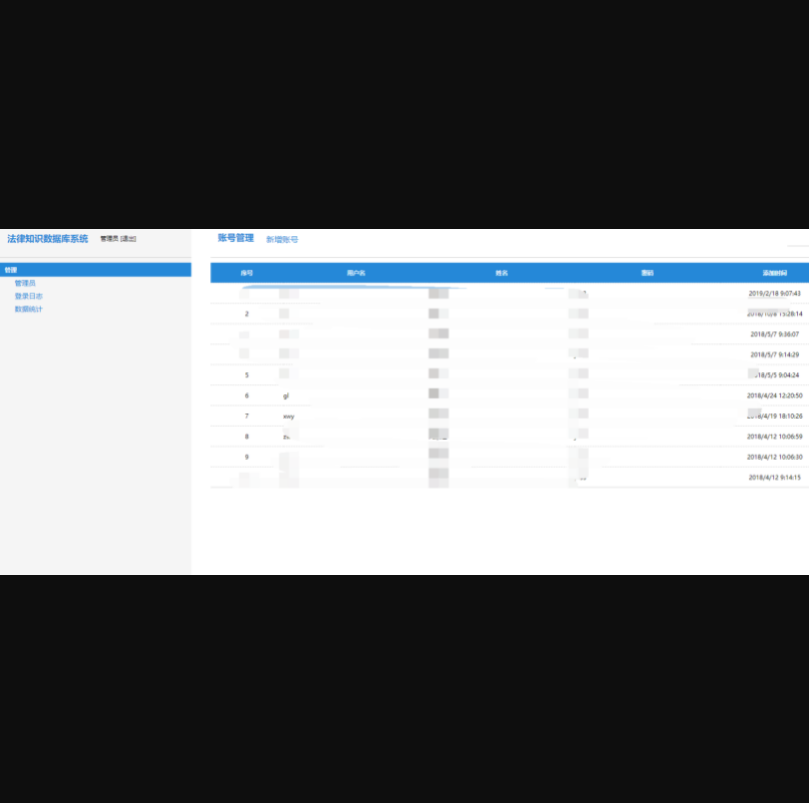809x803 pixels.
Task: Click row number 9 in the table
Action: pos(247,457)
